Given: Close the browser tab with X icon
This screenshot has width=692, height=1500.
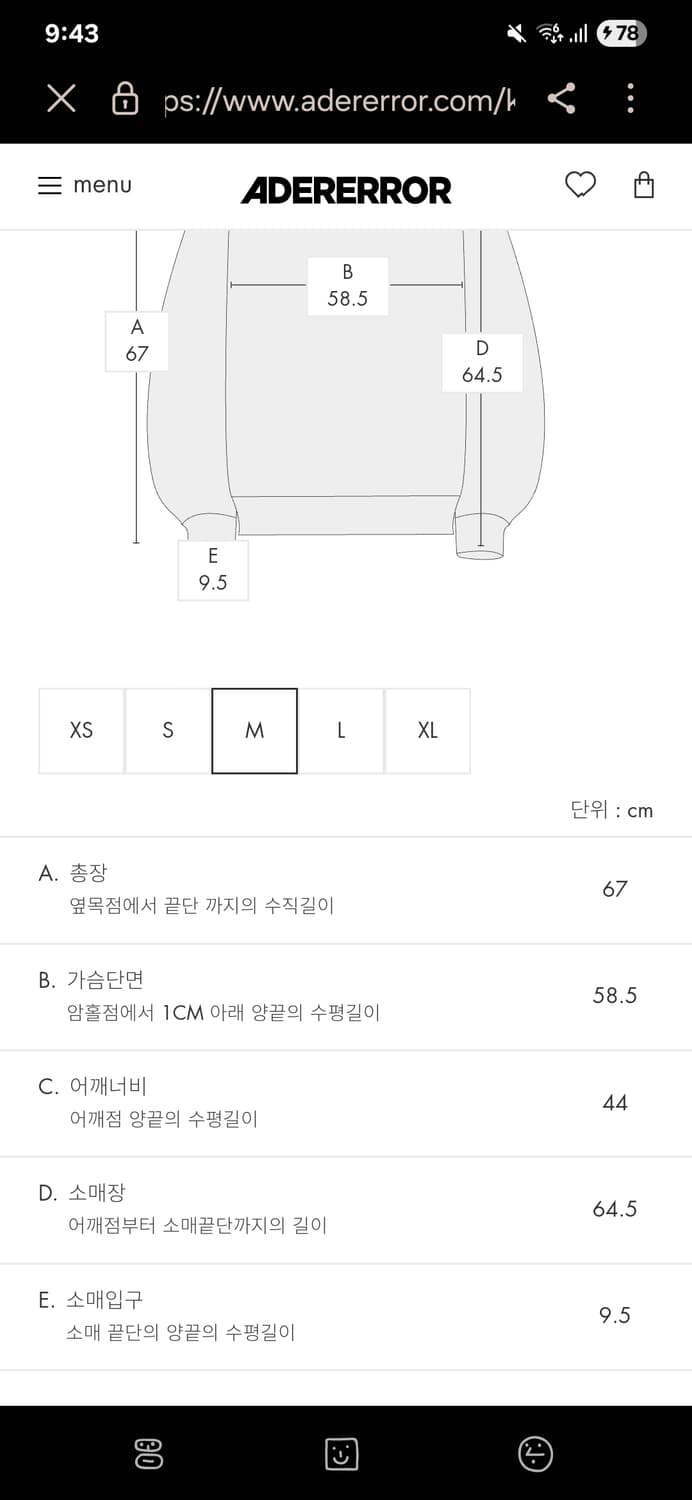Looking at the screenshot, I should [61, 98].
